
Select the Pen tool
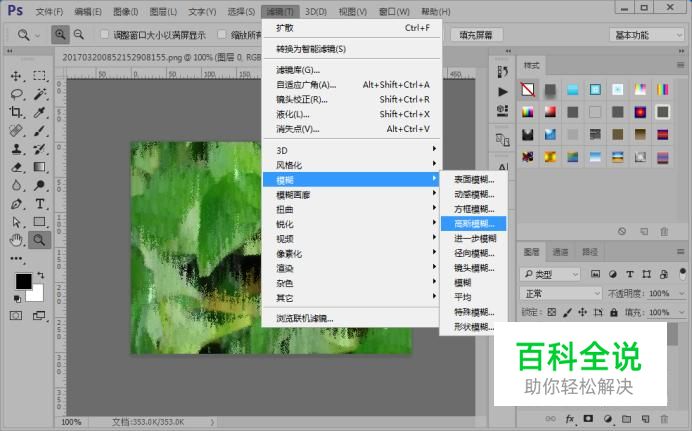(16, 204)
